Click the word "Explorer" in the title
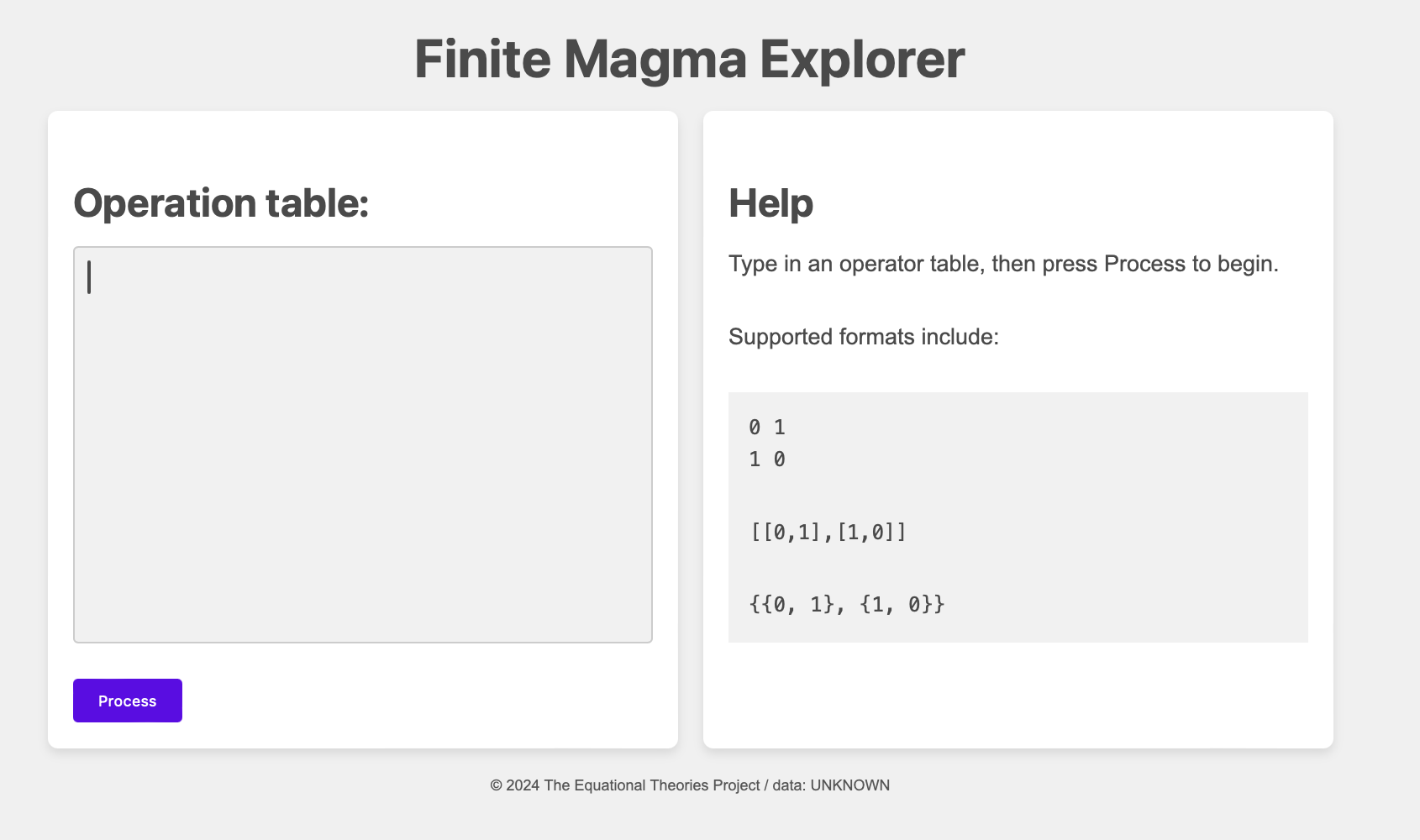The height and width of the screenshot is (840, 1420). pyautogui.click(x=862, y=59)
